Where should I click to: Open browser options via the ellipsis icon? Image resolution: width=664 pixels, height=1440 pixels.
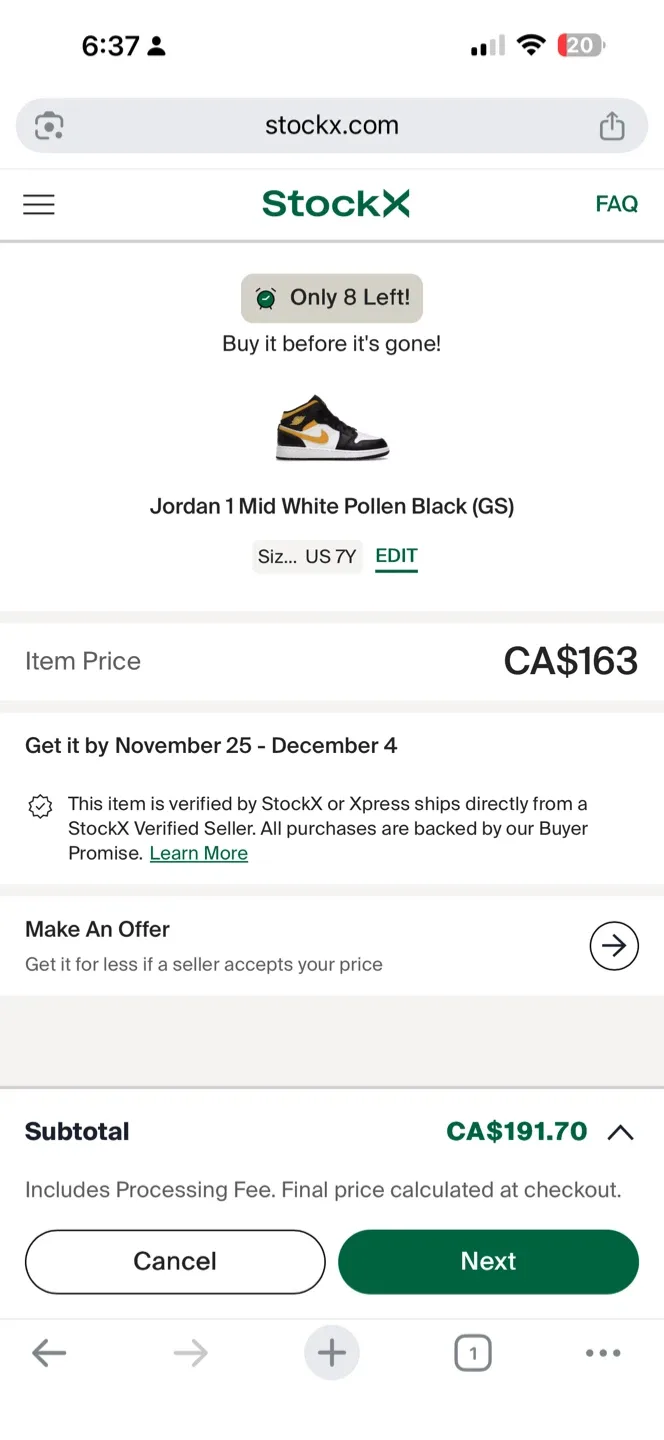click(603, 1352)
